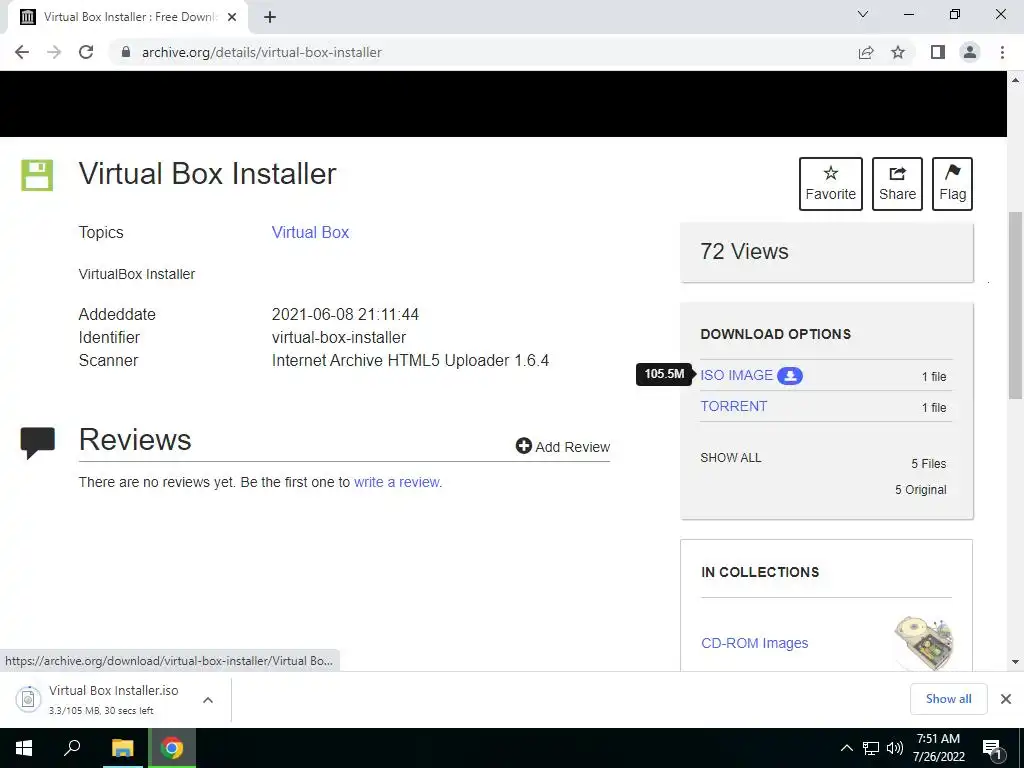Flag this archive item
1024x768 pixels.
[x=952, y=184]
